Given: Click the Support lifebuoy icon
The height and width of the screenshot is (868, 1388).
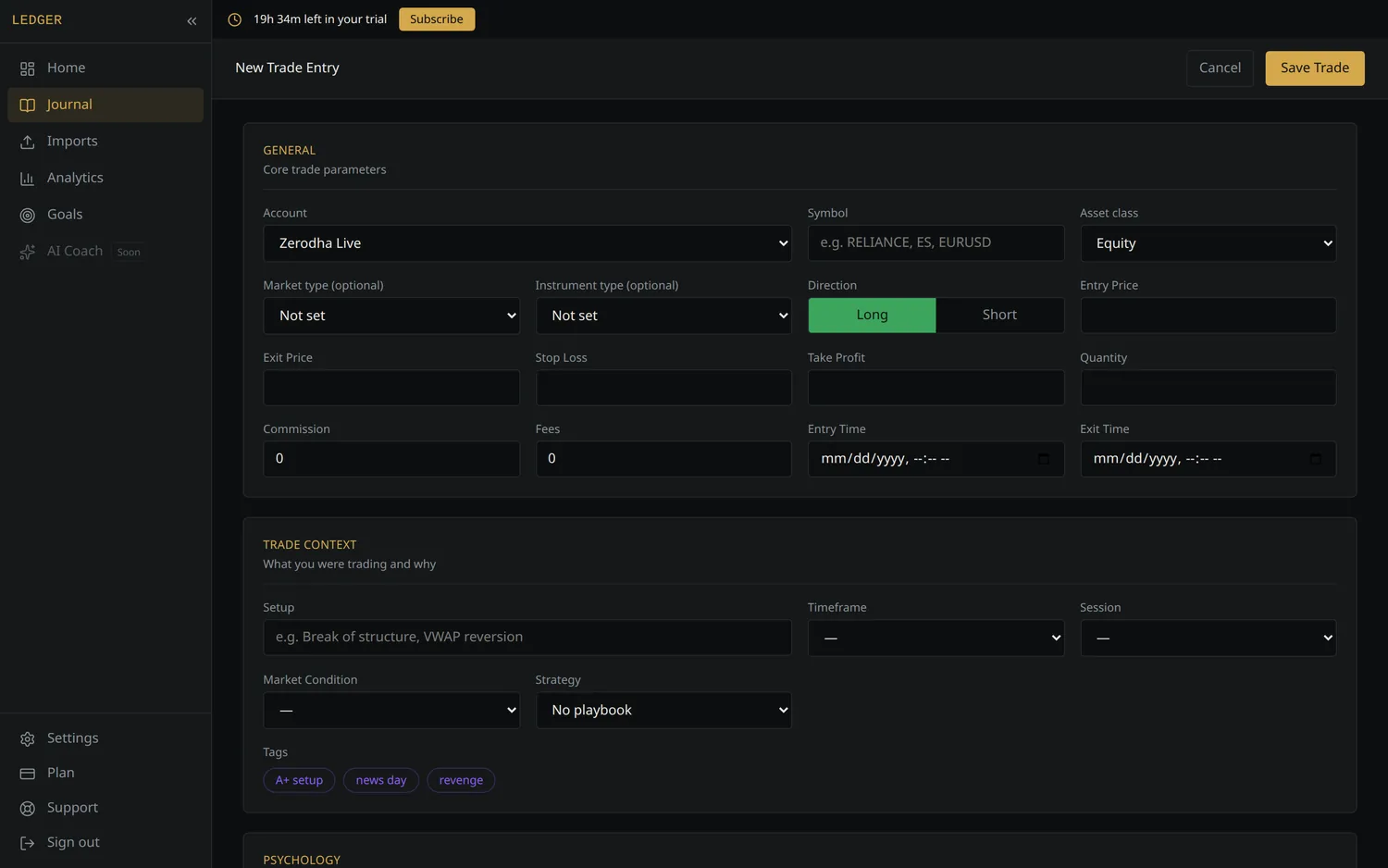Looking at the screenshot, I should pyautogui.click(x=28, y=808).
